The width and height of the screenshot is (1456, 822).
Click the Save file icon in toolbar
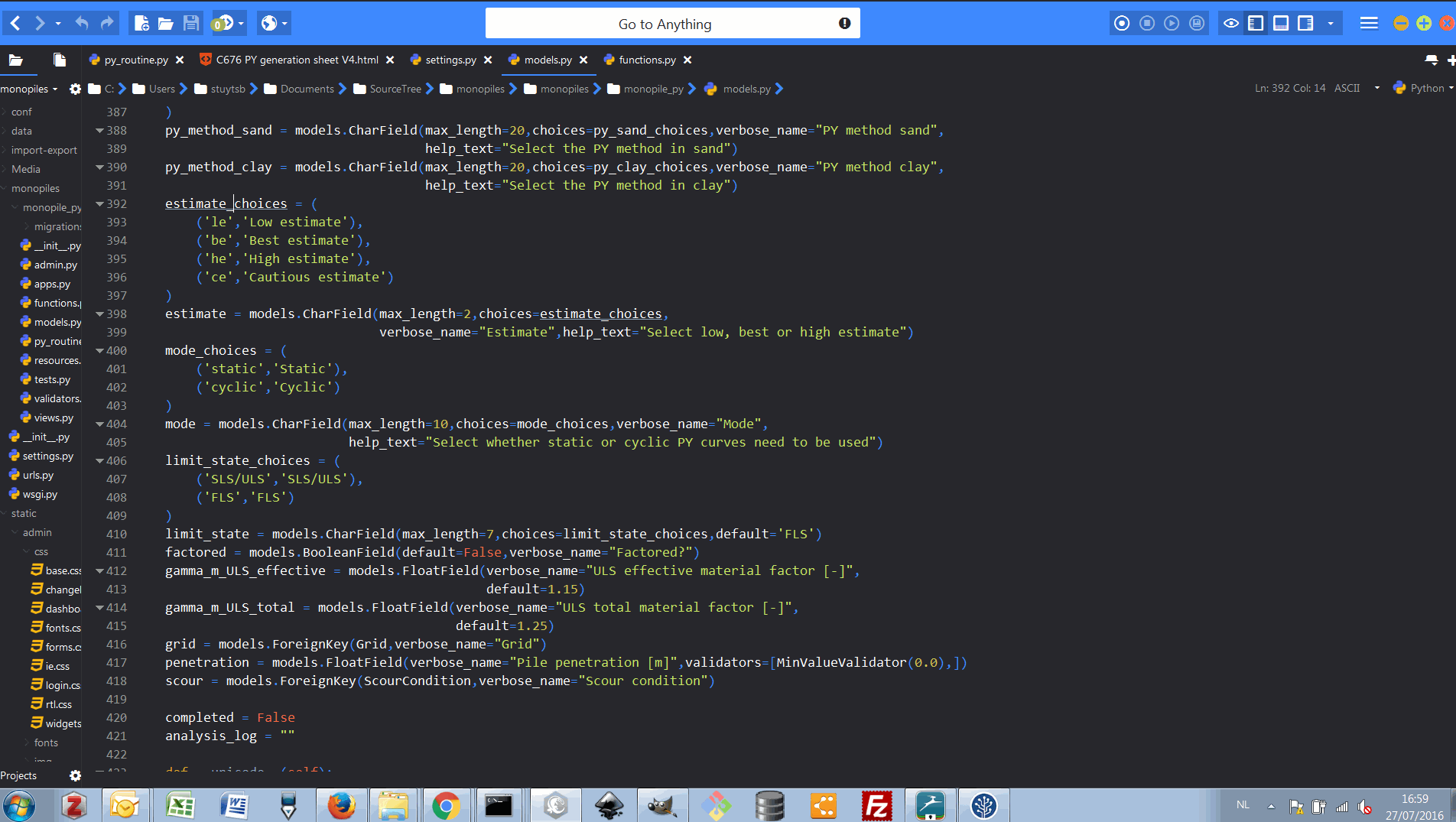(x=191, y=24)
